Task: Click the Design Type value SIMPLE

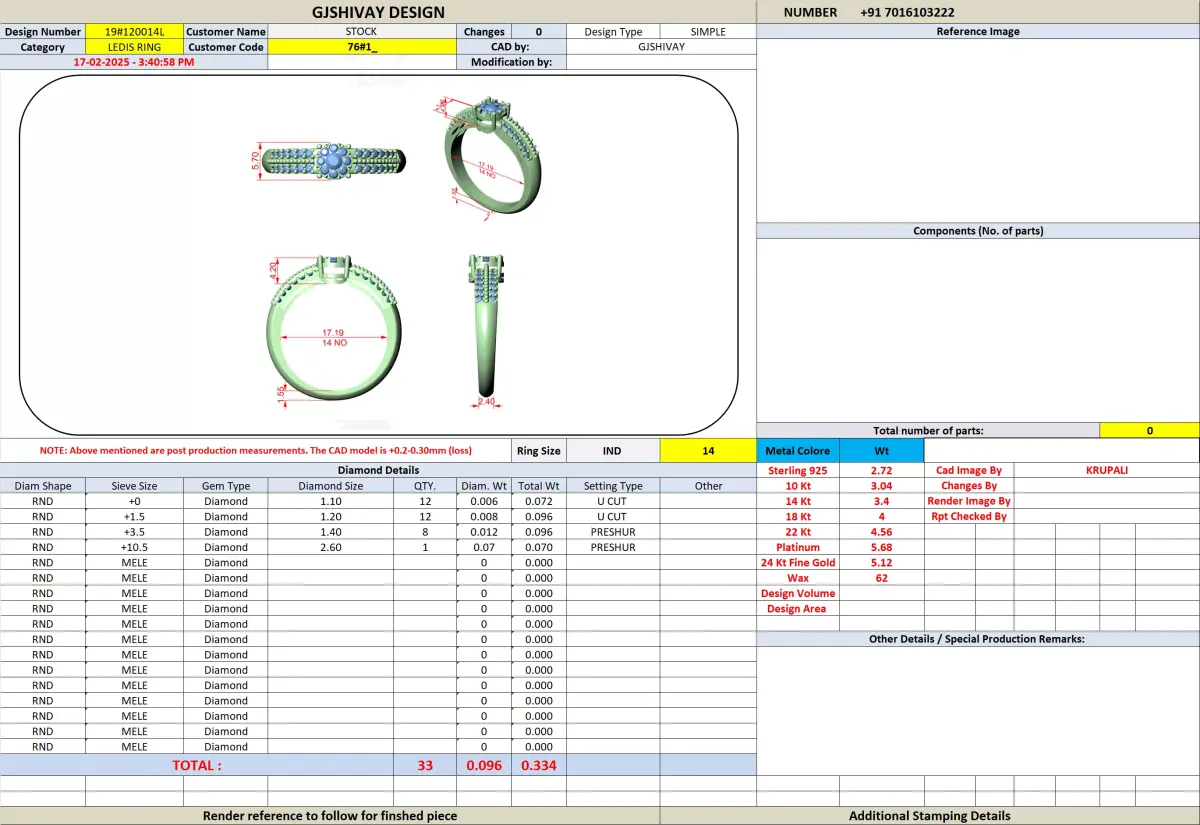Action: click(708, 31)
